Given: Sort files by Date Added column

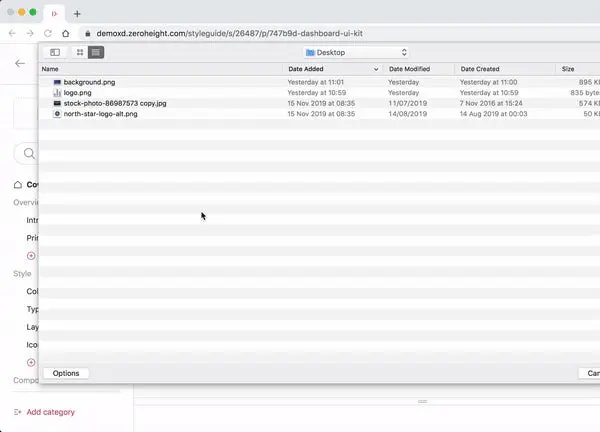Looking at the screenshot, I should [x=306, y=69].
